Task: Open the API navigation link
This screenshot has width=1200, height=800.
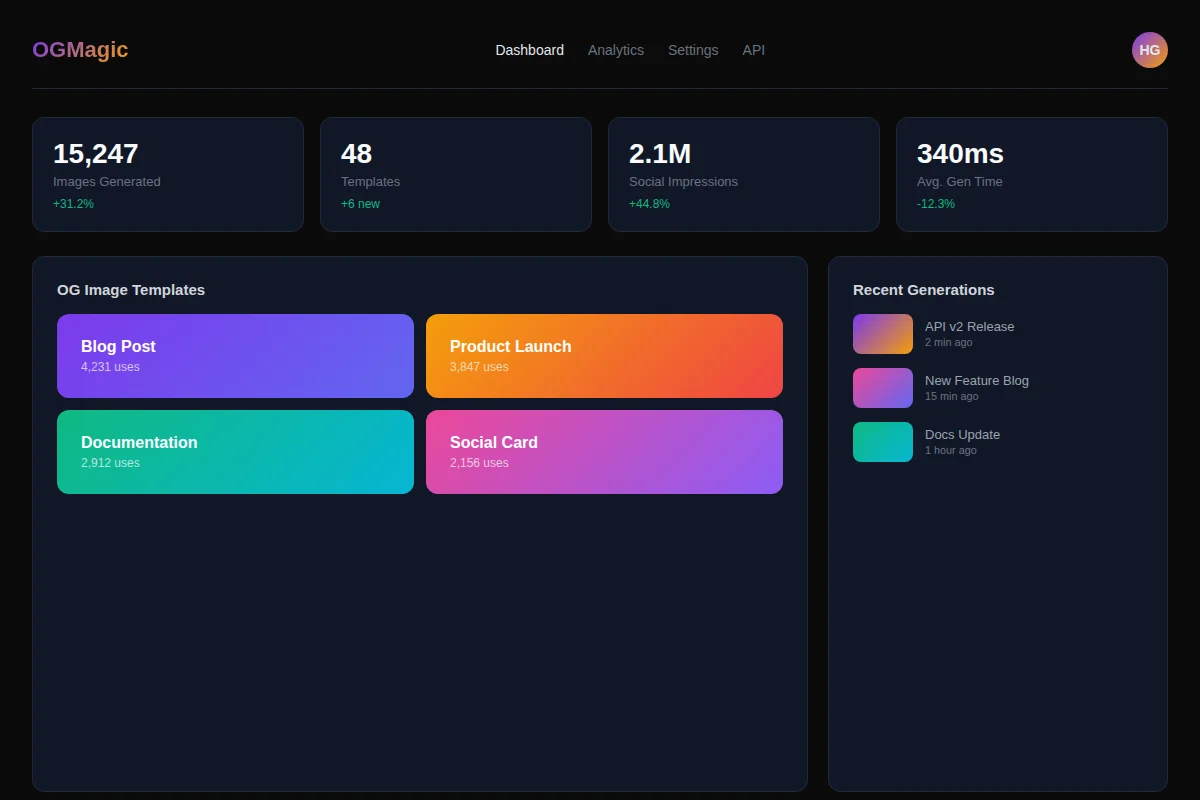Action: tap(753, 50)
